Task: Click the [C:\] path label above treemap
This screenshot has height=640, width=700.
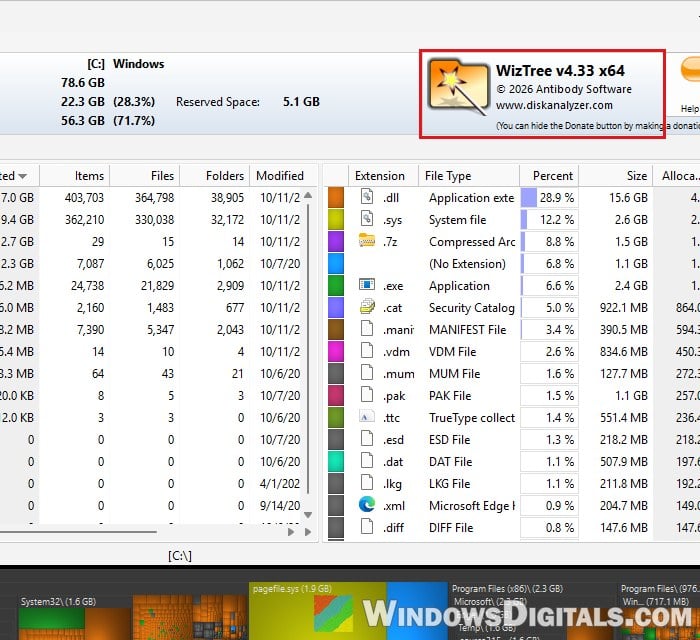Action: pyautogui.click(x=180, y=555)
